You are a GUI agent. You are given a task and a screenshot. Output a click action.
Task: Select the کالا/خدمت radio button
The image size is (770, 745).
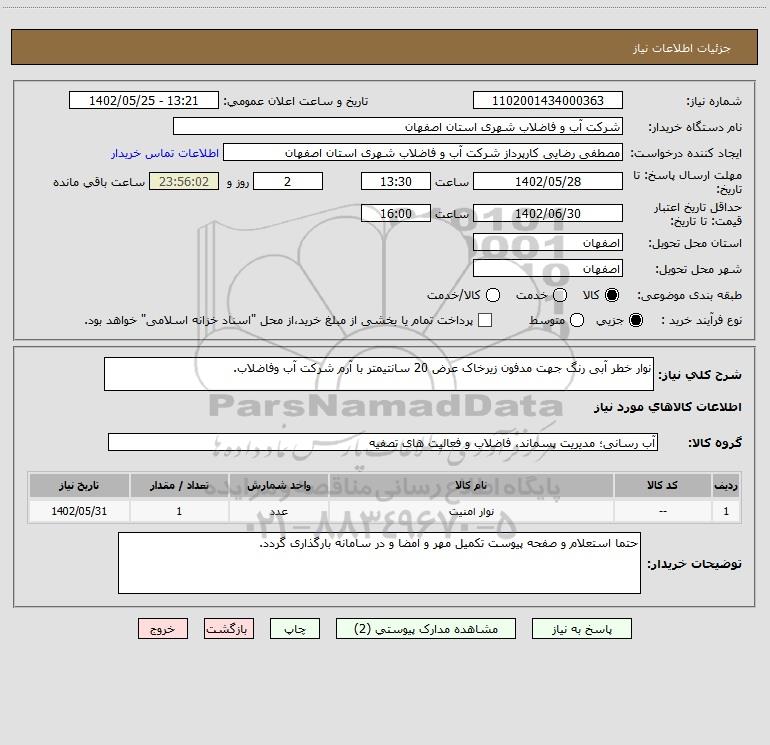(493, 295)
